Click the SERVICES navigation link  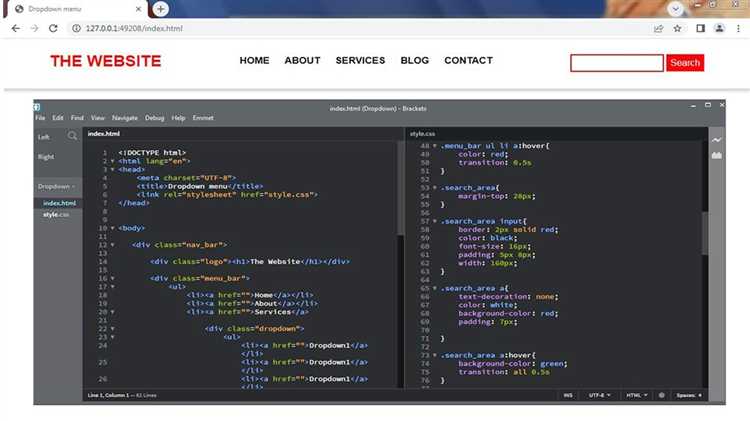[x=360, y=61]
